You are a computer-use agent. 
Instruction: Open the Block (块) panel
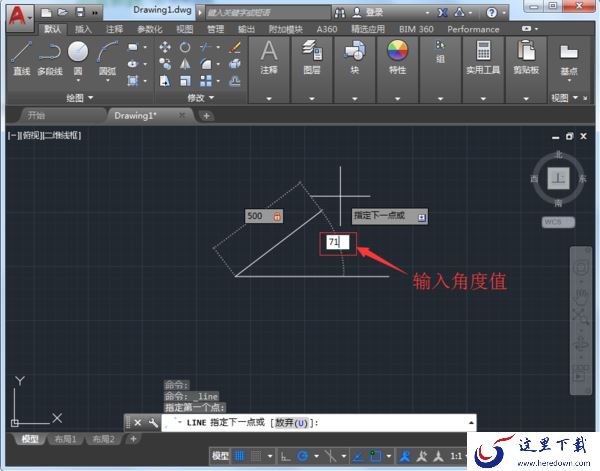[x=355, y=57]
